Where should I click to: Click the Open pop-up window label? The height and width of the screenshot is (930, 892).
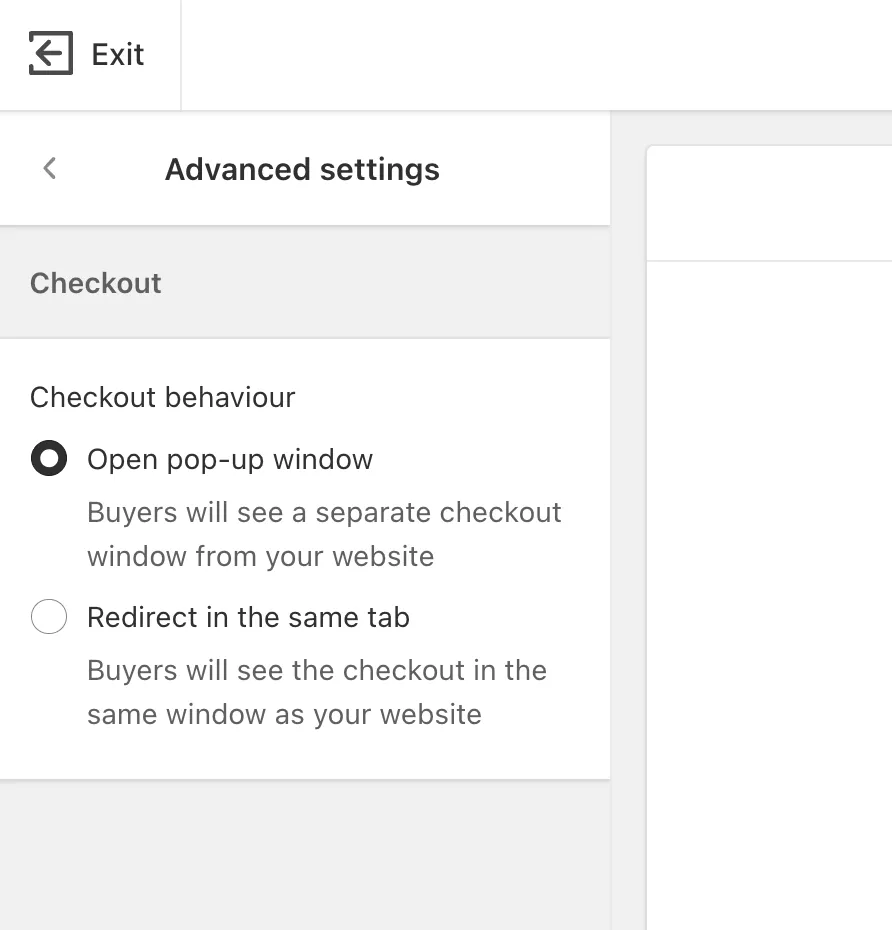pyautogui.click(x=230, y=459)
